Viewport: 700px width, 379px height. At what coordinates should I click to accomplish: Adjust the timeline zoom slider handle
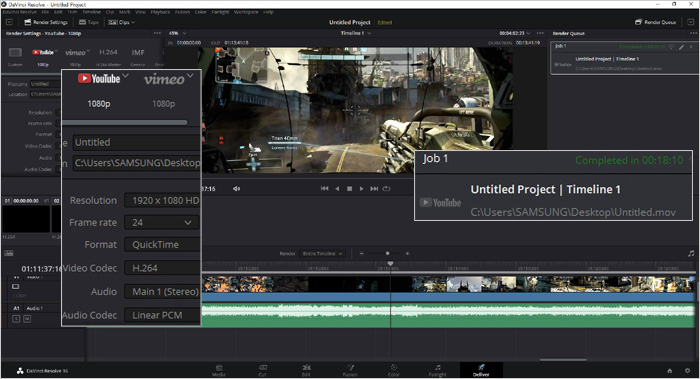(x=387, y=253)
